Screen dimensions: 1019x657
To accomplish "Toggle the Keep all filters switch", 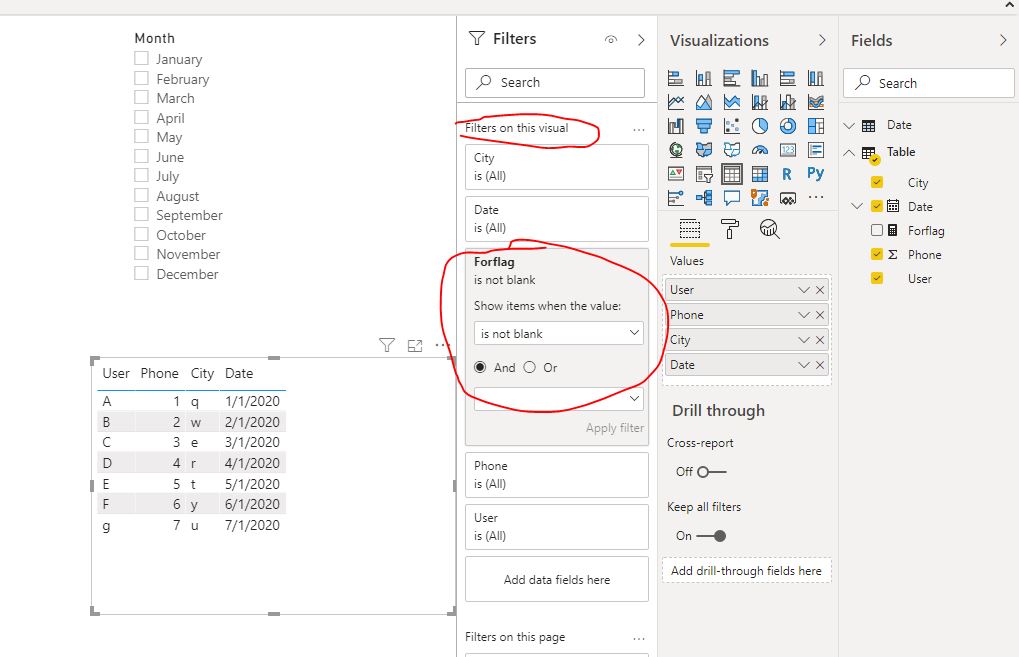I will (x=711, y=536).
